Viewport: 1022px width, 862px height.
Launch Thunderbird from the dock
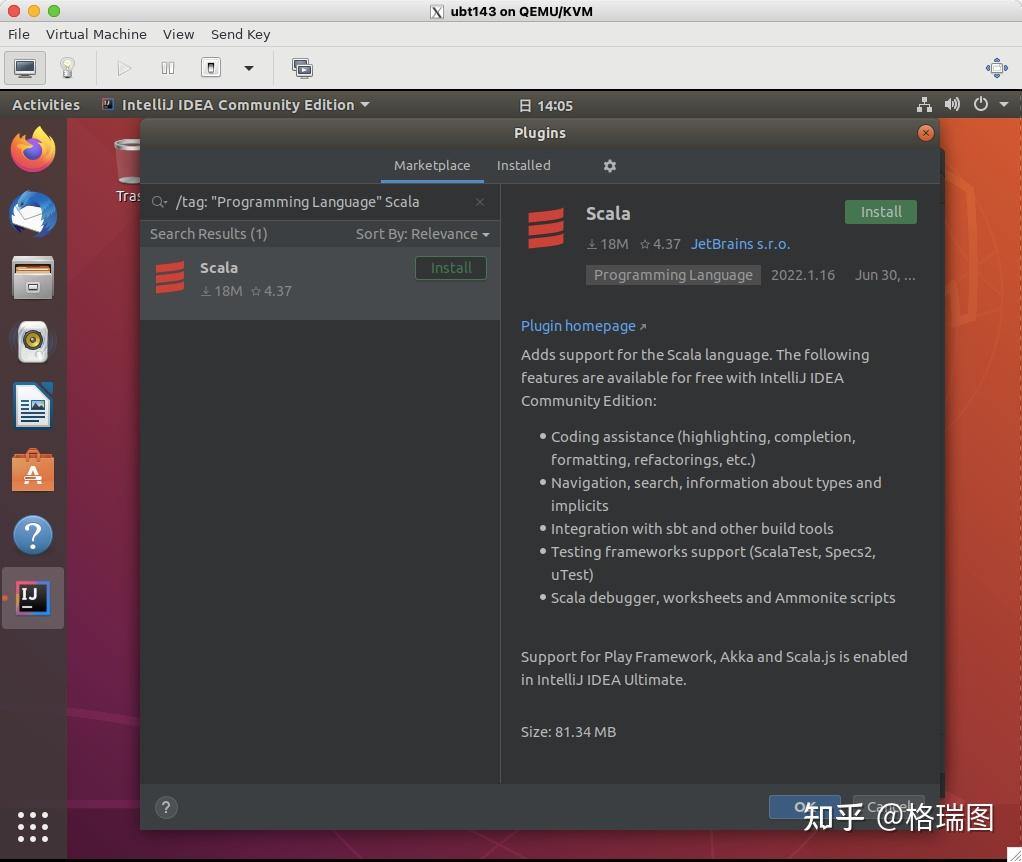click(33, 214)
